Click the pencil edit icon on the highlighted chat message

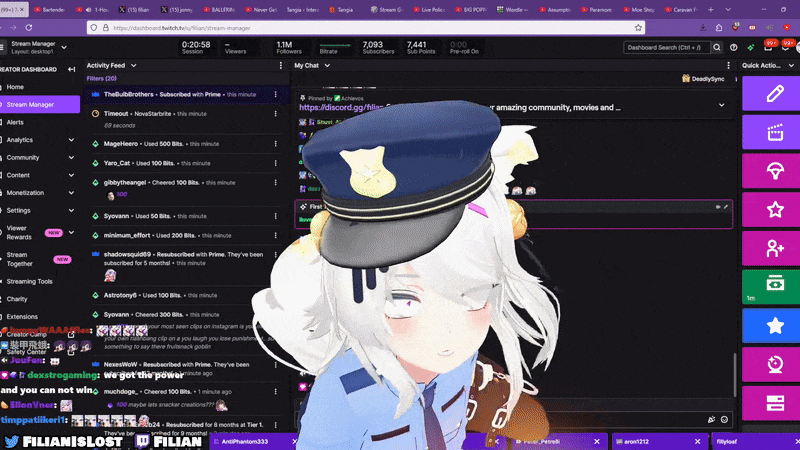tap(726, 207)
